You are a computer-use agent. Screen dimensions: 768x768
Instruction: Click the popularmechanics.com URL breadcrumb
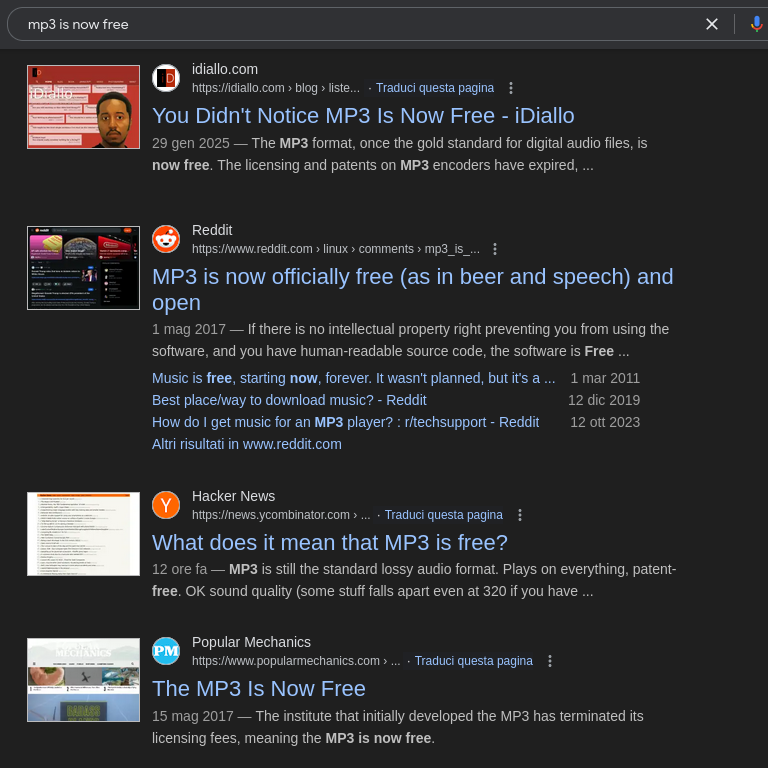pyautogui.click(x=296, y=661)
